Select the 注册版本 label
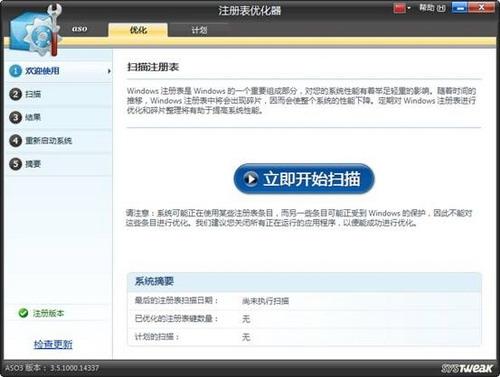500x377 pixels. click(x=48, y=313)
